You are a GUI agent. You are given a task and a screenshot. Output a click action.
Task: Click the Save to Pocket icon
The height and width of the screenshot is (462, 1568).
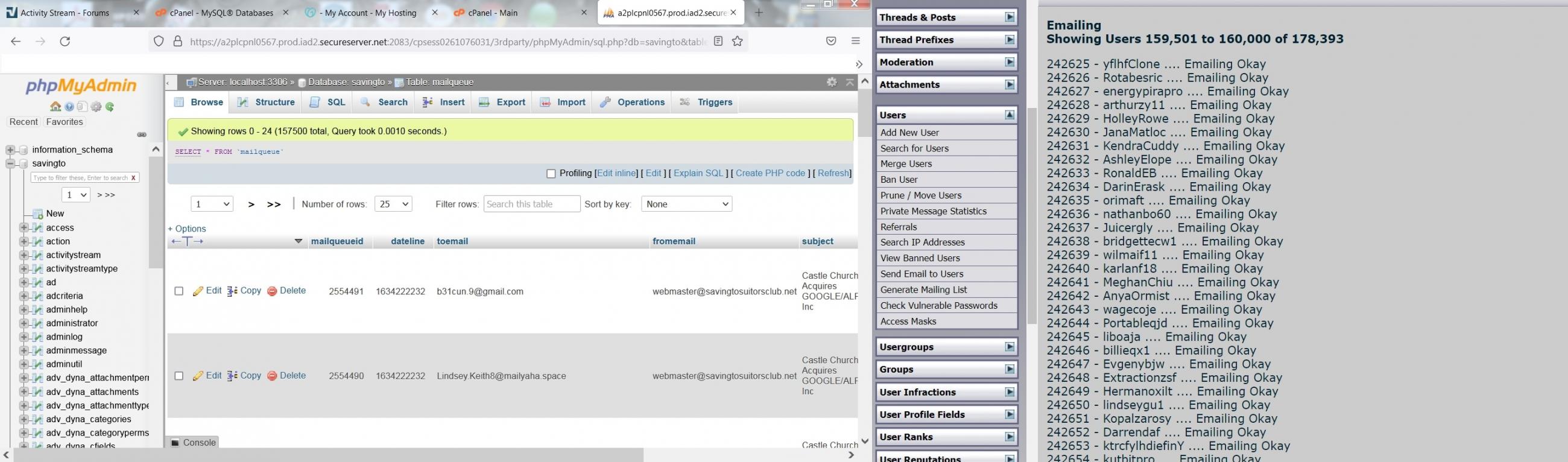click(831, 42)
